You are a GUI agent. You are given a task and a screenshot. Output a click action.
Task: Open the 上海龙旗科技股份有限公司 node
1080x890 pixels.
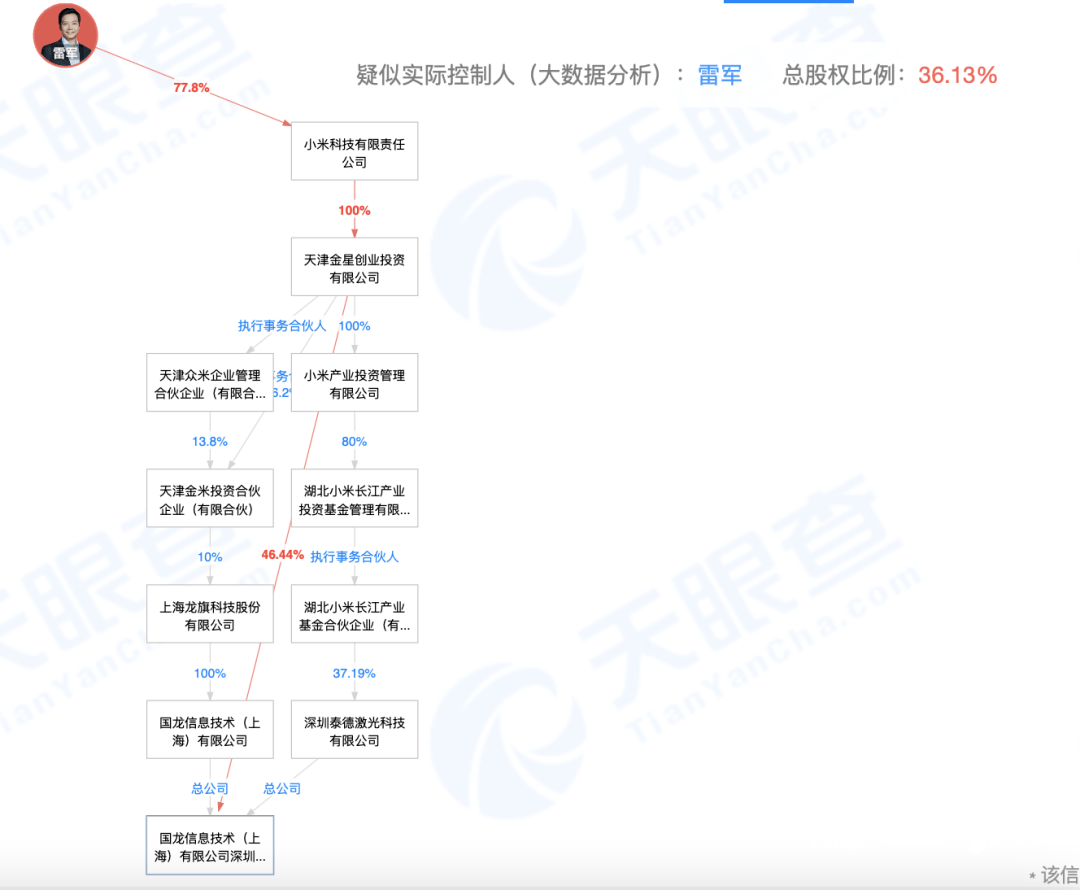pos(210,614)
